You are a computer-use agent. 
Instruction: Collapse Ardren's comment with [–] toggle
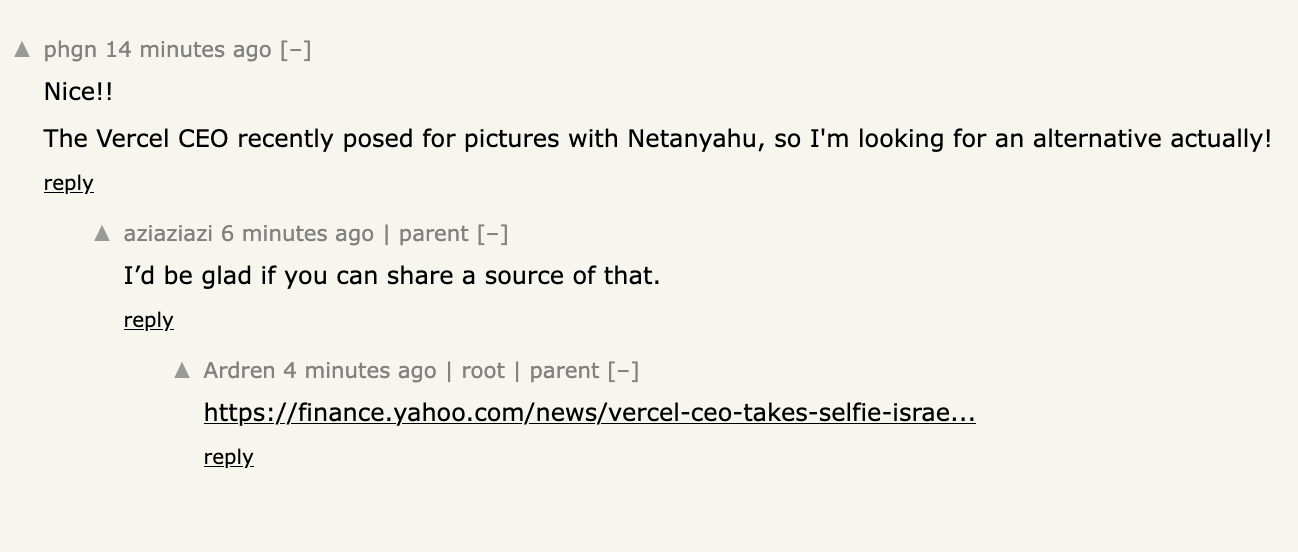[x=623, y=371]
